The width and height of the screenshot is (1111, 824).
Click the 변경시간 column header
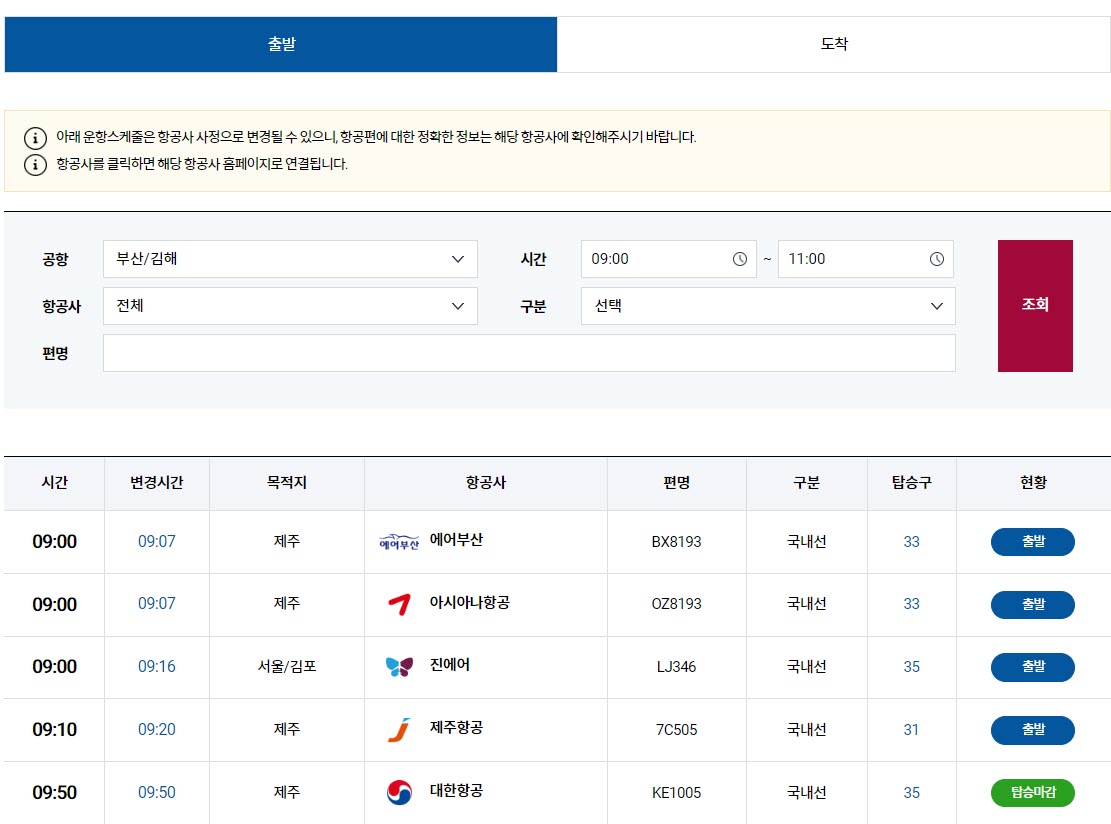(157, 482)
